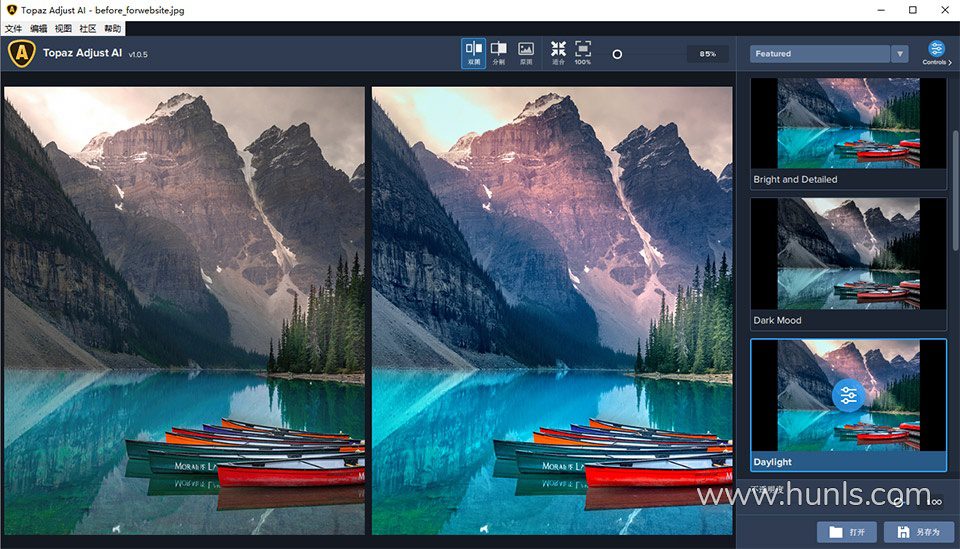
Task: Open the 文件 menu
Action: tap(13, 29)
